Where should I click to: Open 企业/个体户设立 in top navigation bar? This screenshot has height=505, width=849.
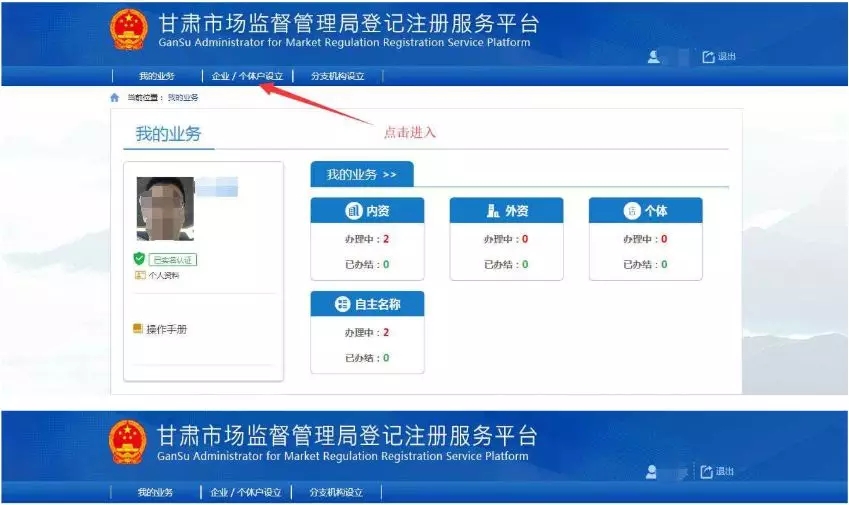coord(247,76)
